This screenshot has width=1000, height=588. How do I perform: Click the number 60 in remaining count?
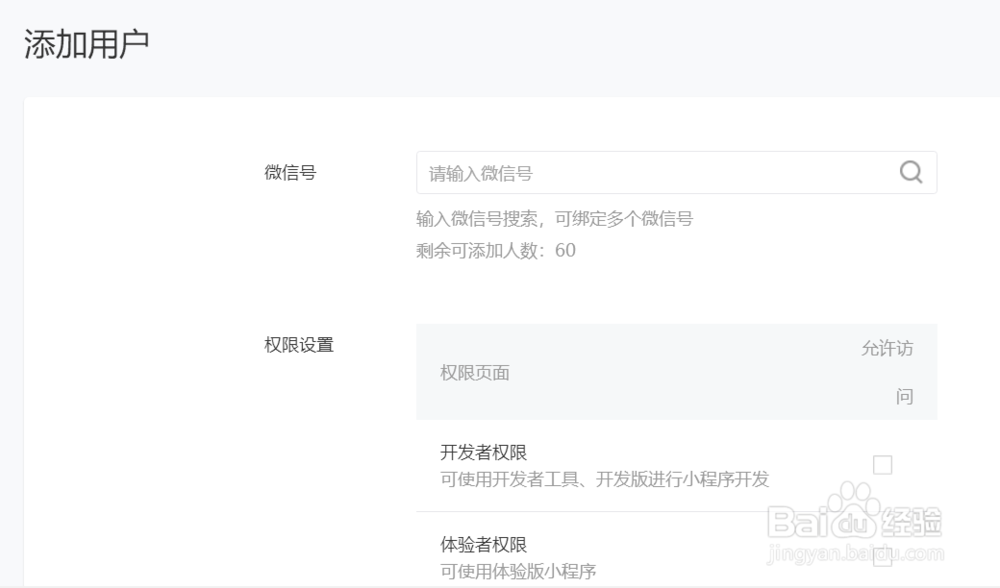click(x=565, y=250)
